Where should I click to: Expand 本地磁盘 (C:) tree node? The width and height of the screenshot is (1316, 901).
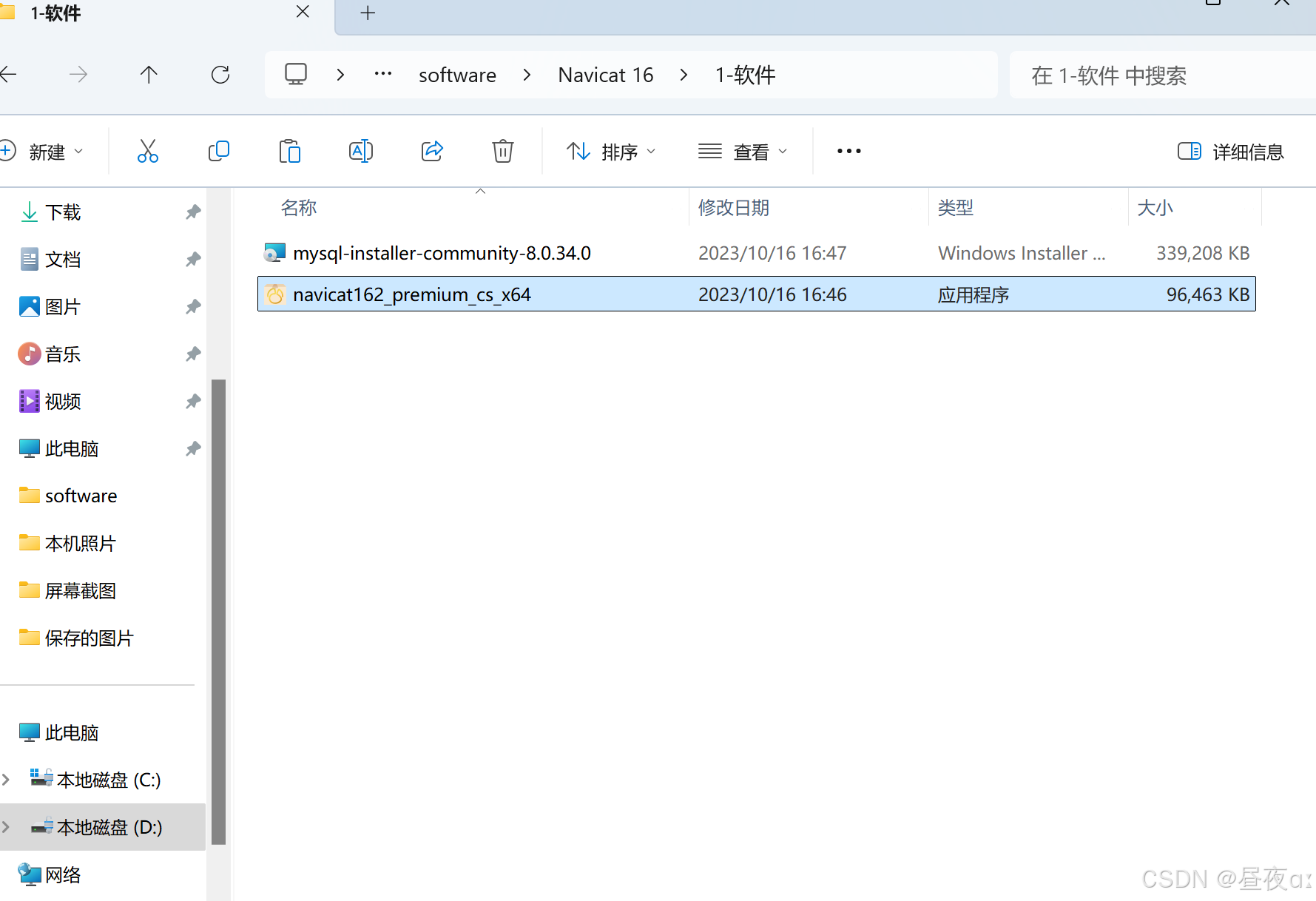(6, 780)
